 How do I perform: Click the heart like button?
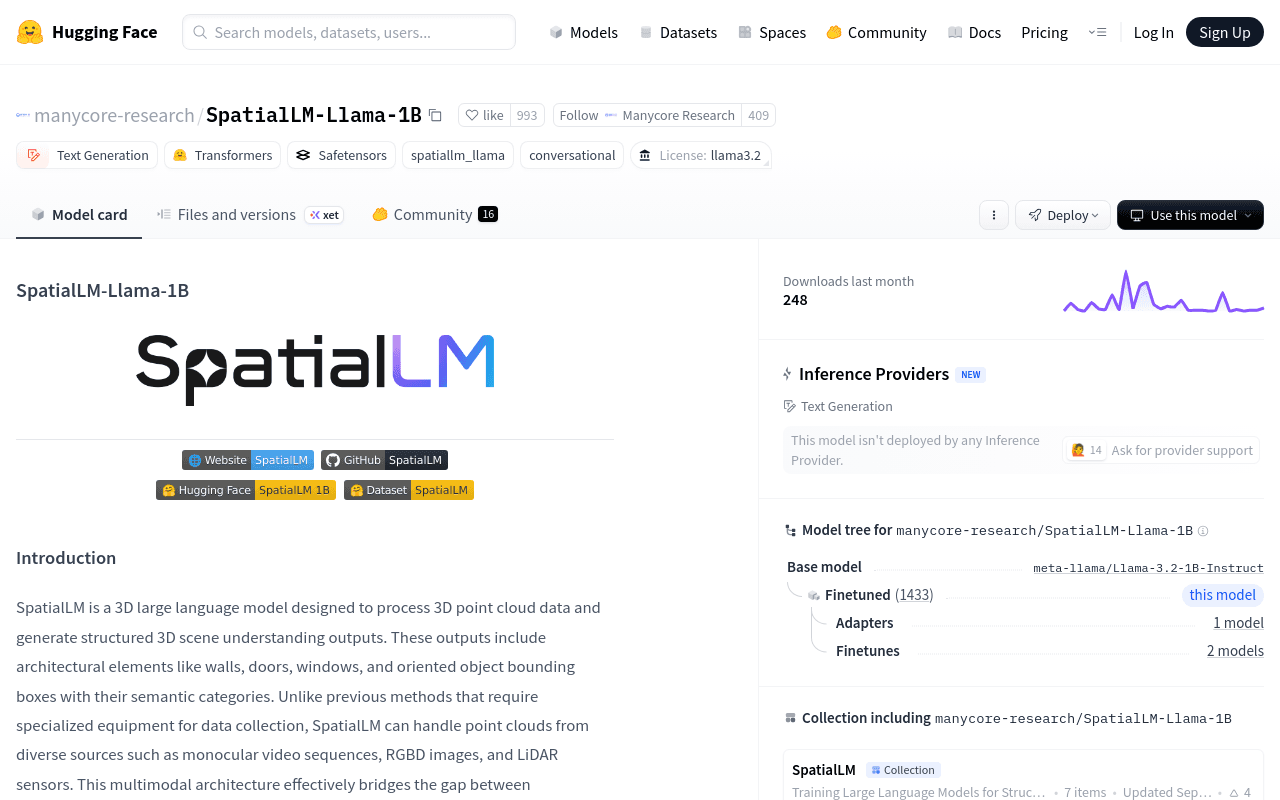coord(484,115)
